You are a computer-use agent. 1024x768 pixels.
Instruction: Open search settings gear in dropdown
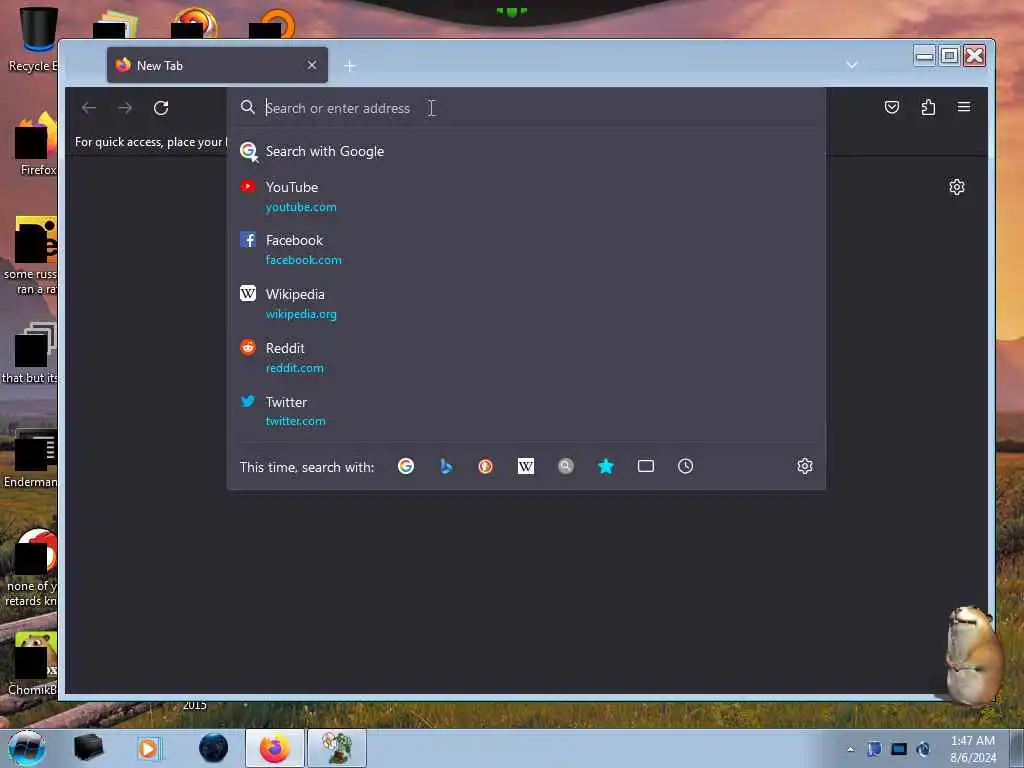pyautogui.click(x=805, y=466)
